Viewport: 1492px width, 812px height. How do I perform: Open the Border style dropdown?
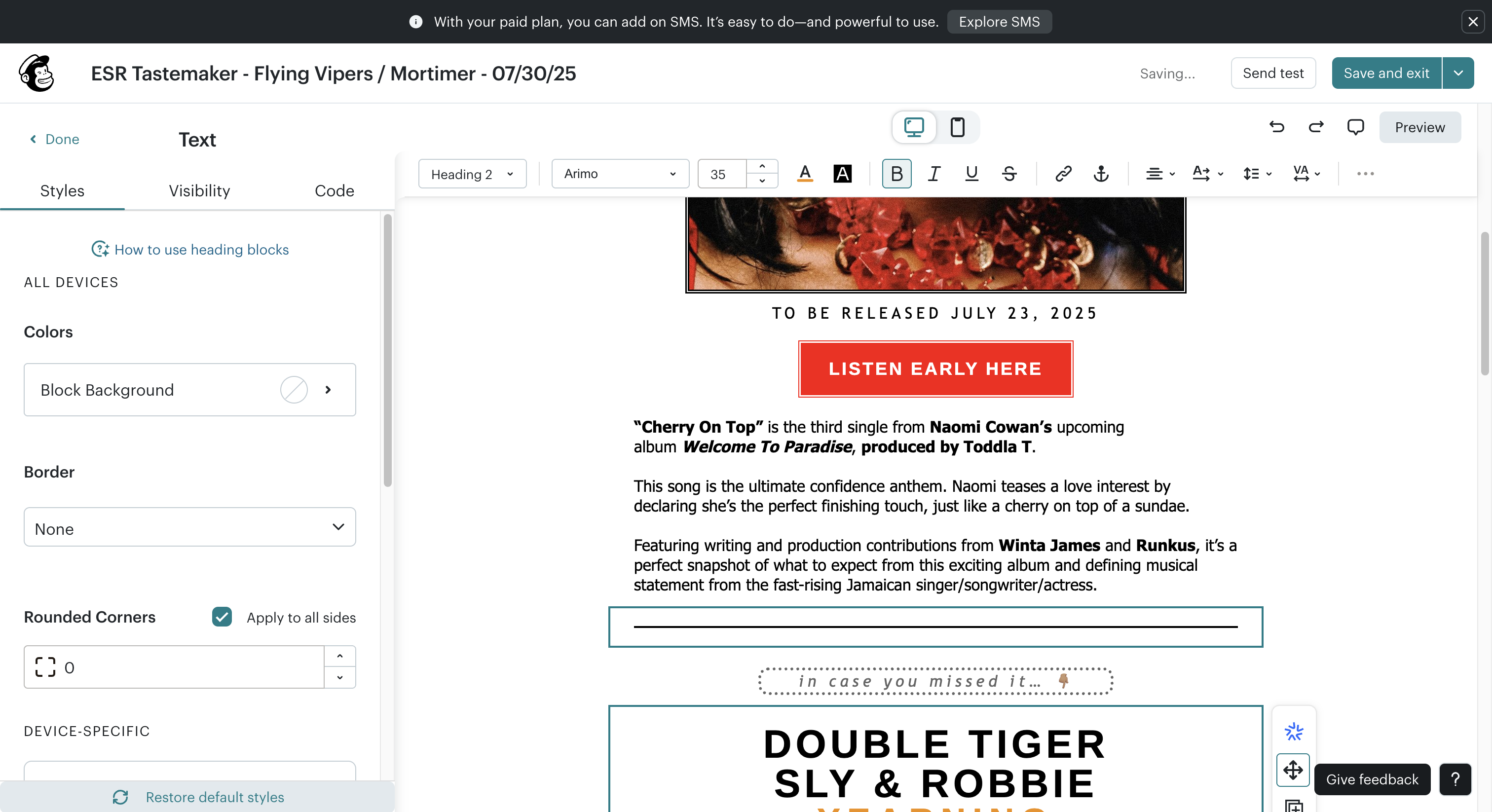click(189, 527)
